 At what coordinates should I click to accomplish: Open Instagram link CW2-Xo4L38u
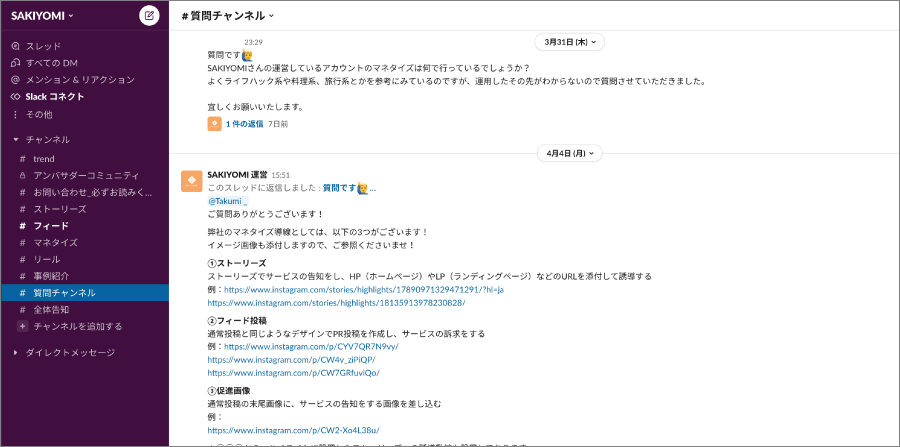click(293, 430)
